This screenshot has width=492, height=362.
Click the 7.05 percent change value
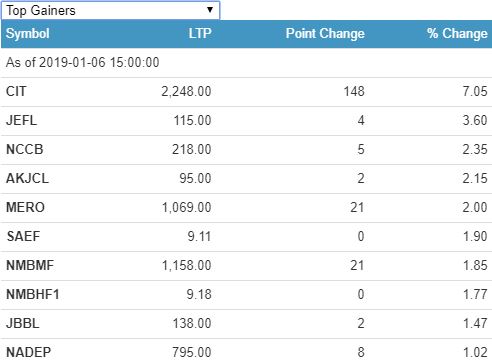coord(475,91)
